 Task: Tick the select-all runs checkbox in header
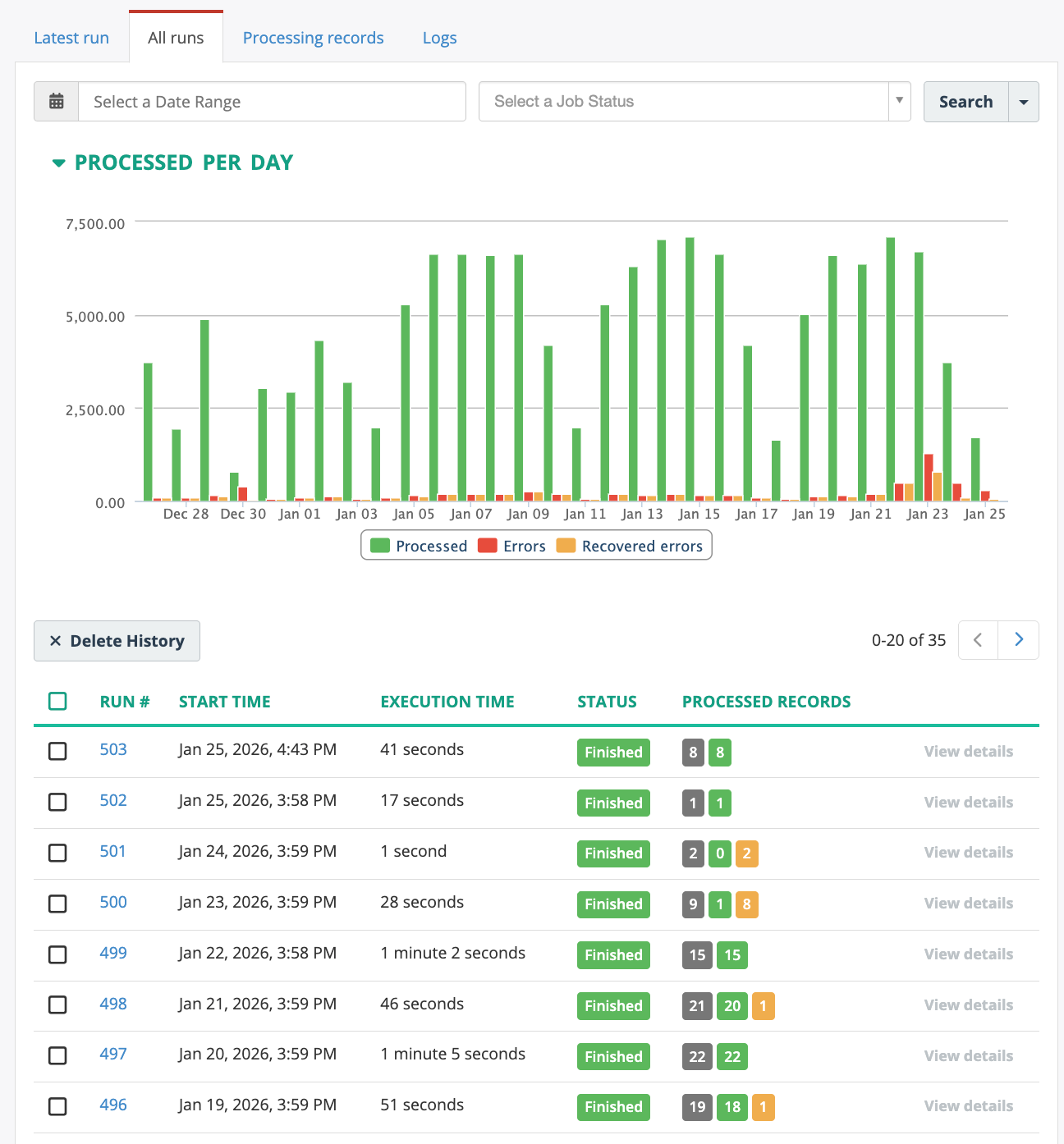pos(57,702)
